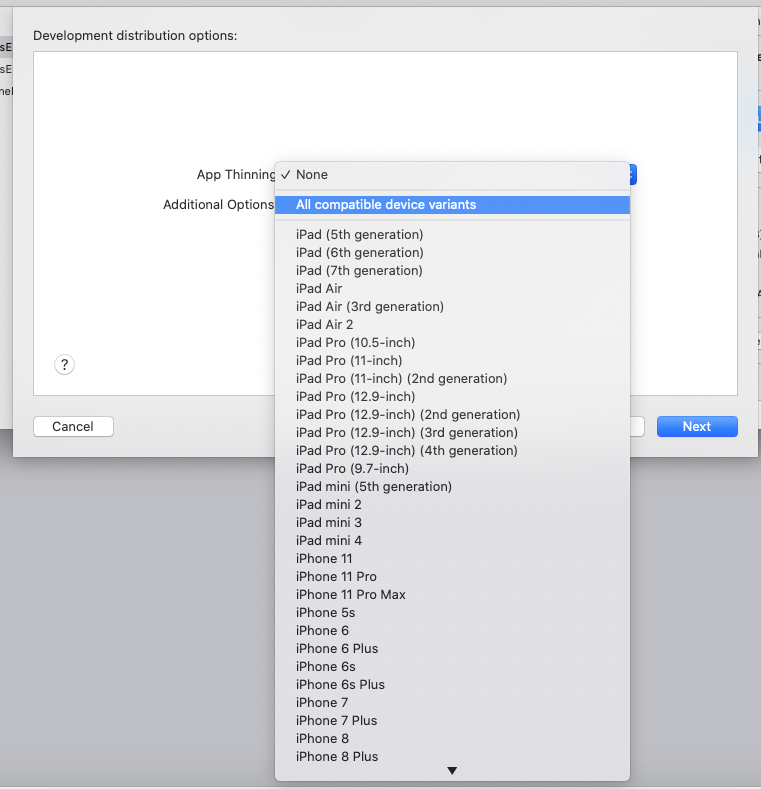The image size is (761, 789).
Task: Select iPad mini (5th generation)
Action: coord(373,487)
